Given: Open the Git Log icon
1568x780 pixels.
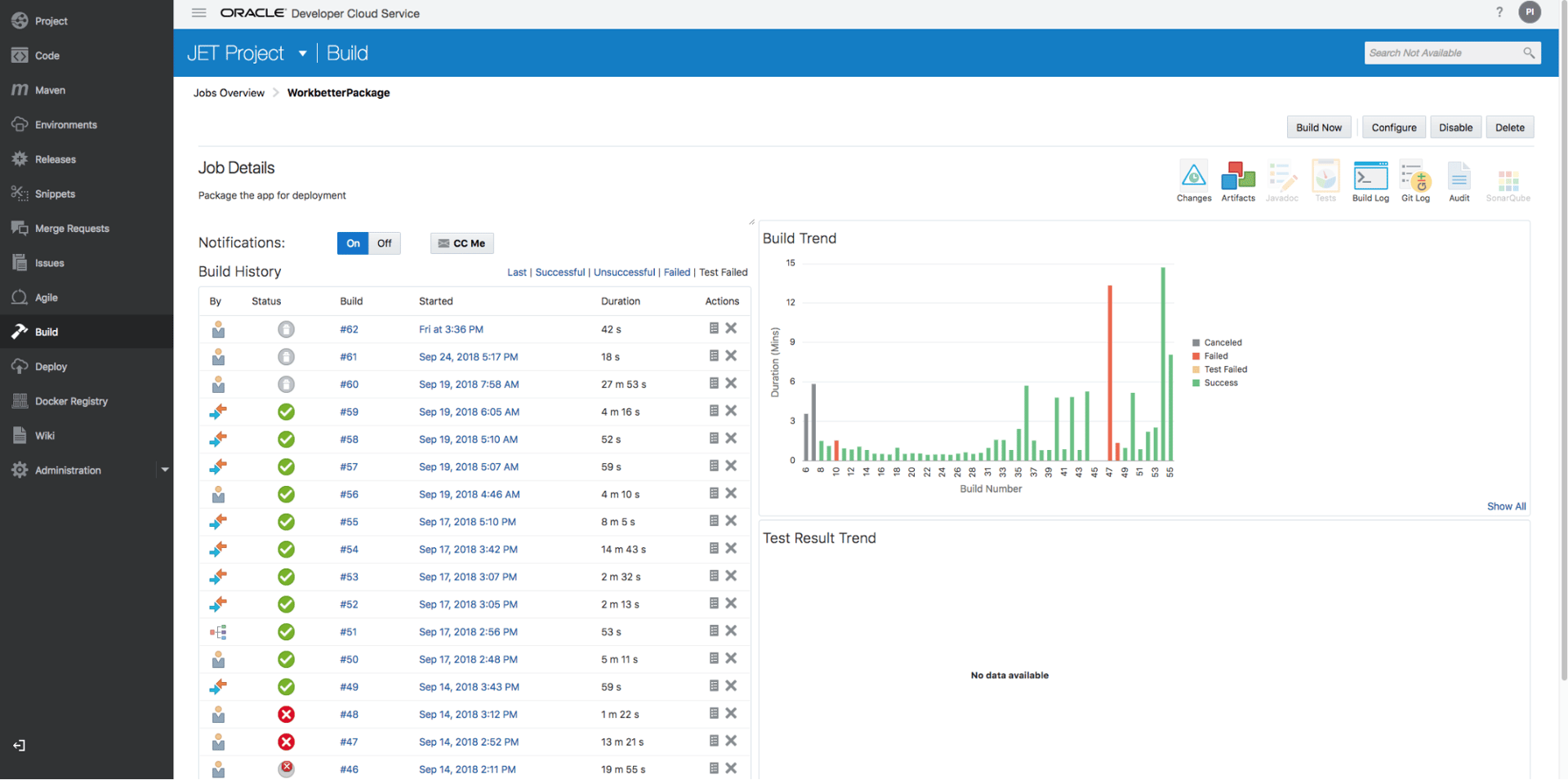Looking at the screenshot, I should (x=1415, y=181).
